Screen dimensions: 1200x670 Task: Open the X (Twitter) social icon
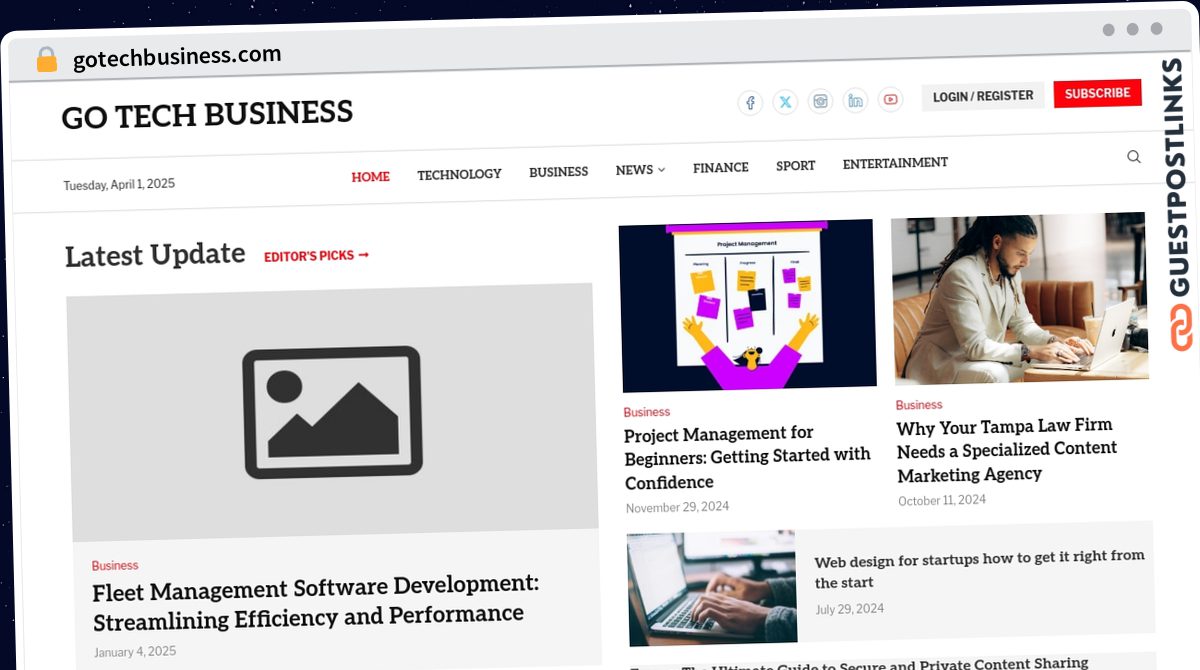(785, 102)
